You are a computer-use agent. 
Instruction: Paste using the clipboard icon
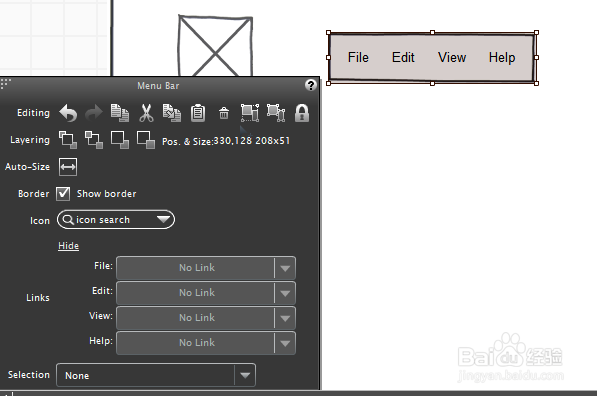pos(198,113)
